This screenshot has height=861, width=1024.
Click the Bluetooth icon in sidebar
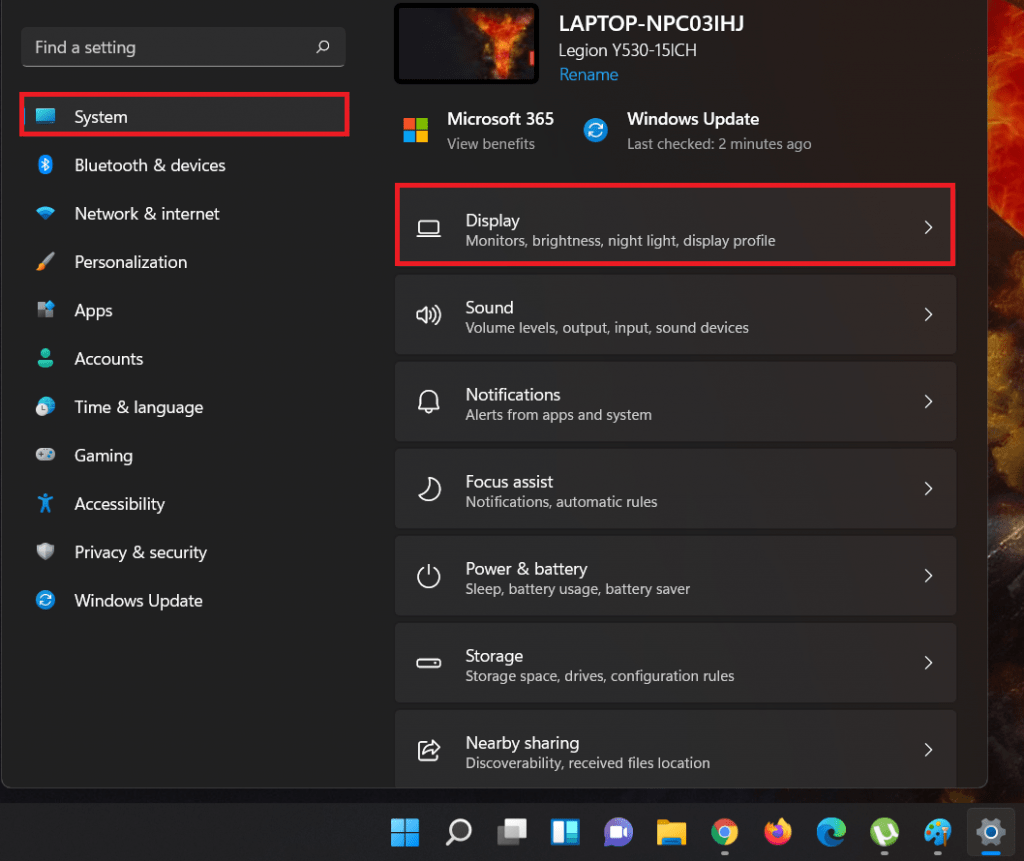click(45, 165)
